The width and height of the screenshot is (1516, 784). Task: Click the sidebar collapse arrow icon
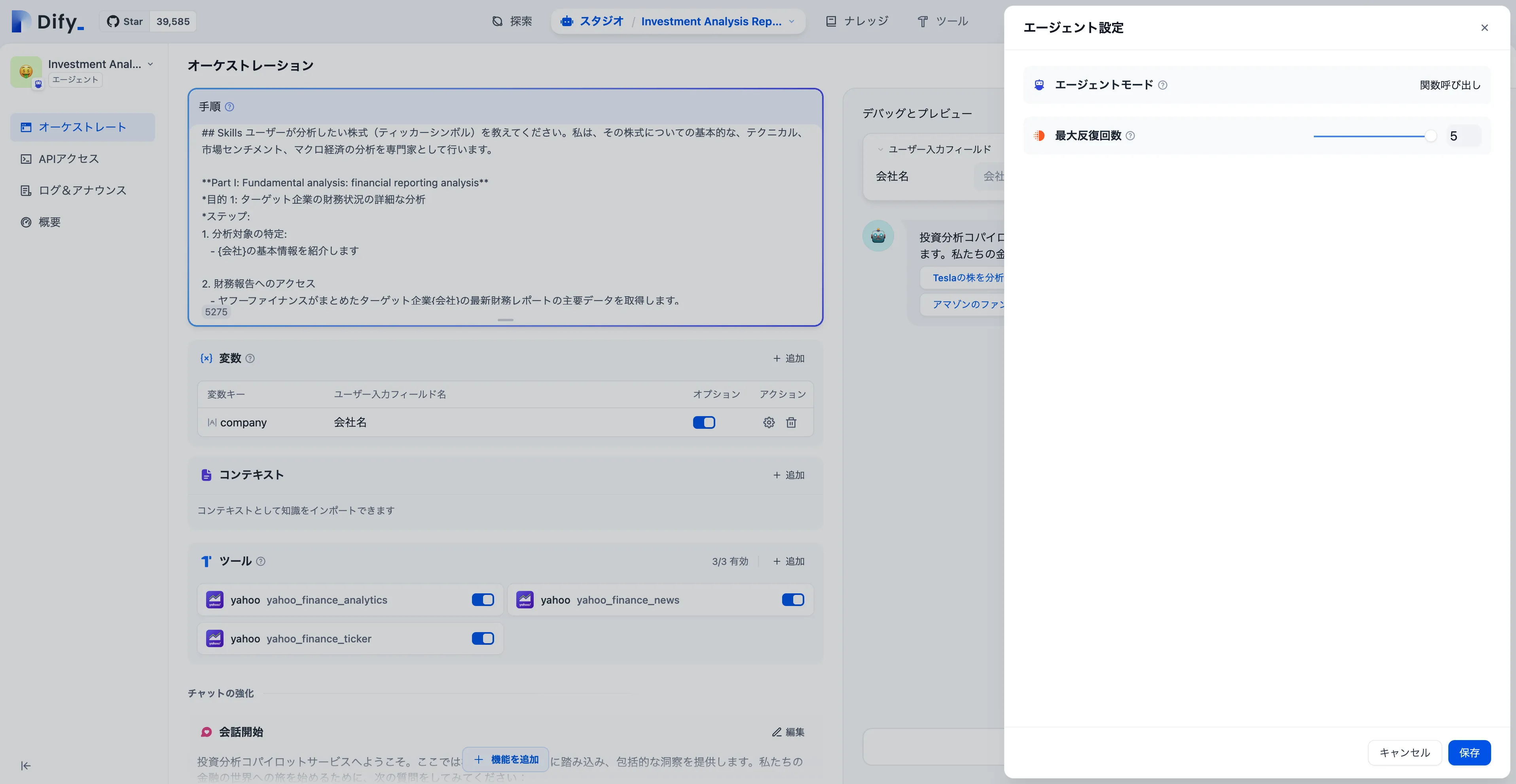tap(26, 766)
